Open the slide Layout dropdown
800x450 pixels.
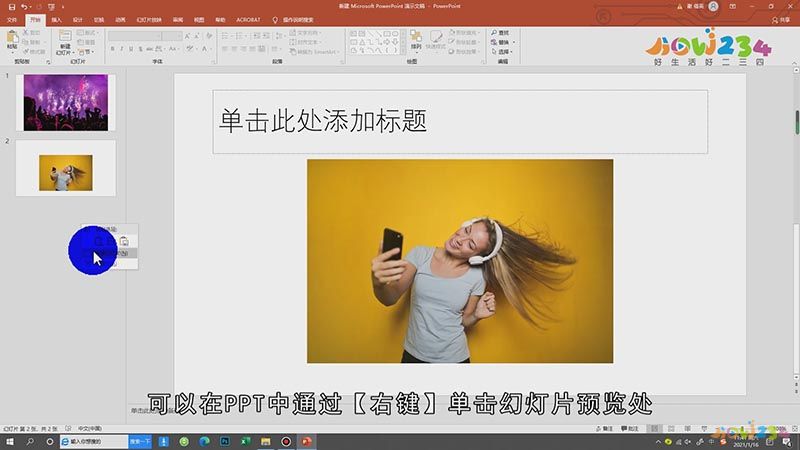point(87,33)
